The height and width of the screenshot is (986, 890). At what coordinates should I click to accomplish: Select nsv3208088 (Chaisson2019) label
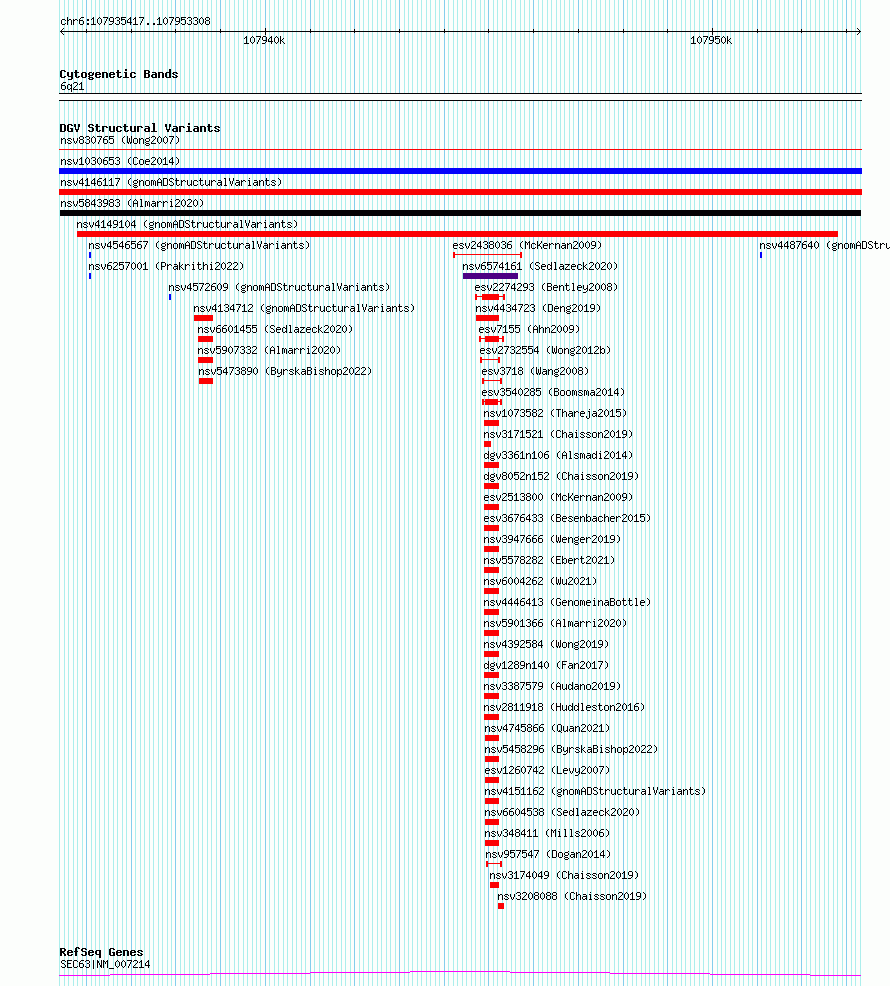coord(572,897)
